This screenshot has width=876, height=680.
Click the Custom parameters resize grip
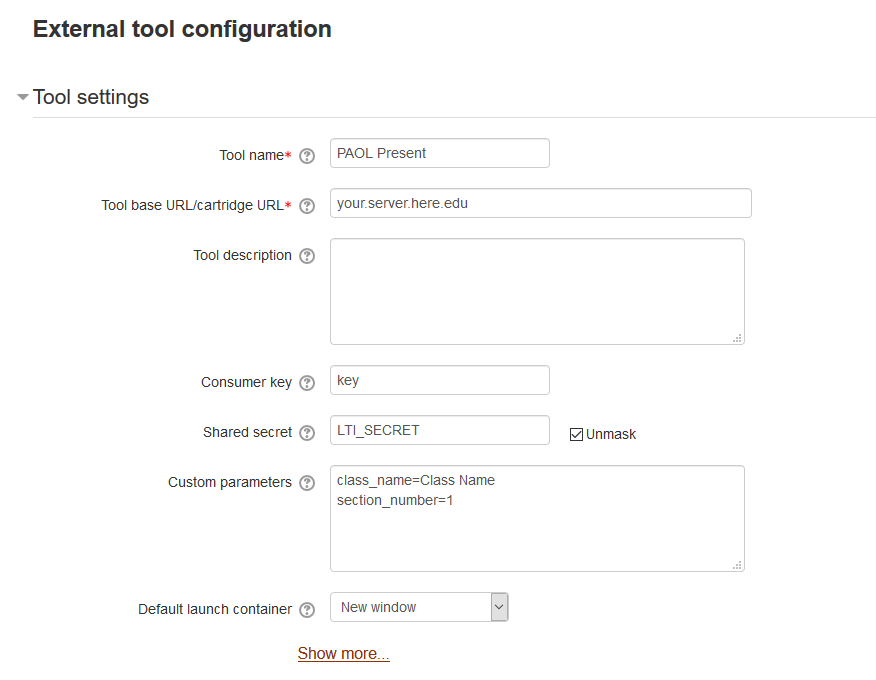pos(737,565)
